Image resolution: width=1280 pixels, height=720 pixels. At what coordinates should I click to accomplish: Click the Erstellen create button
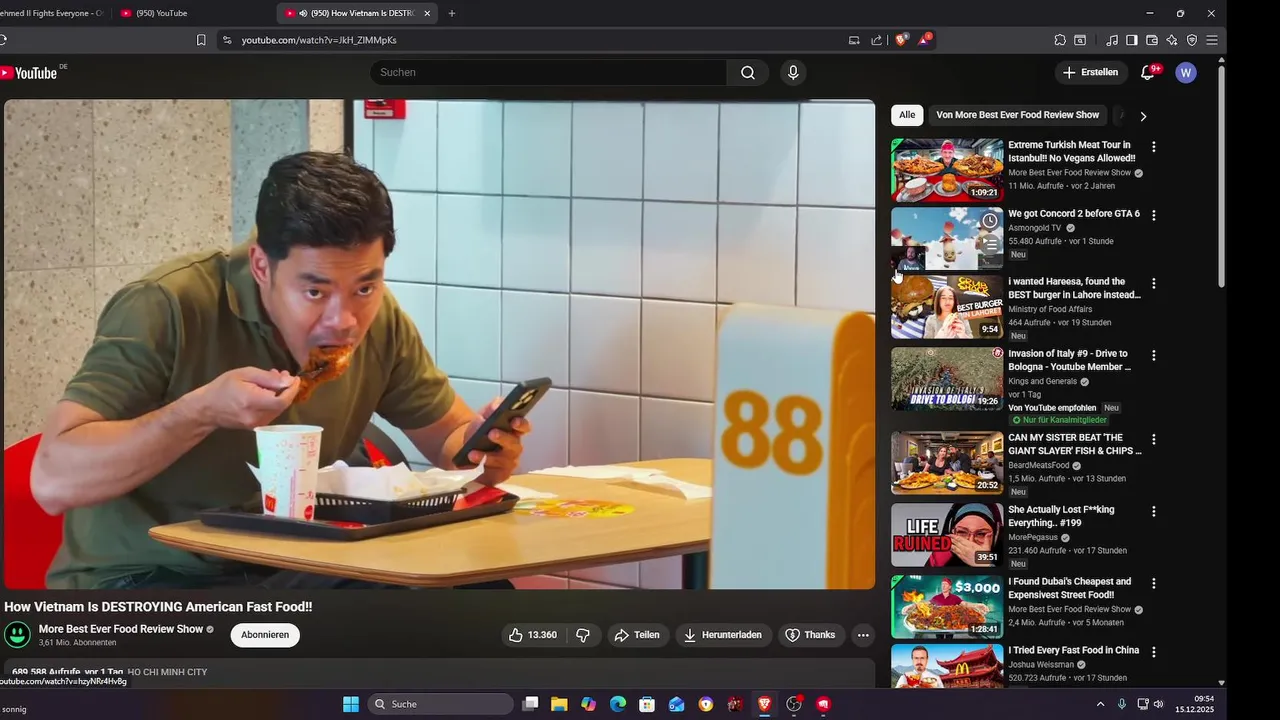click(1090, 73)
